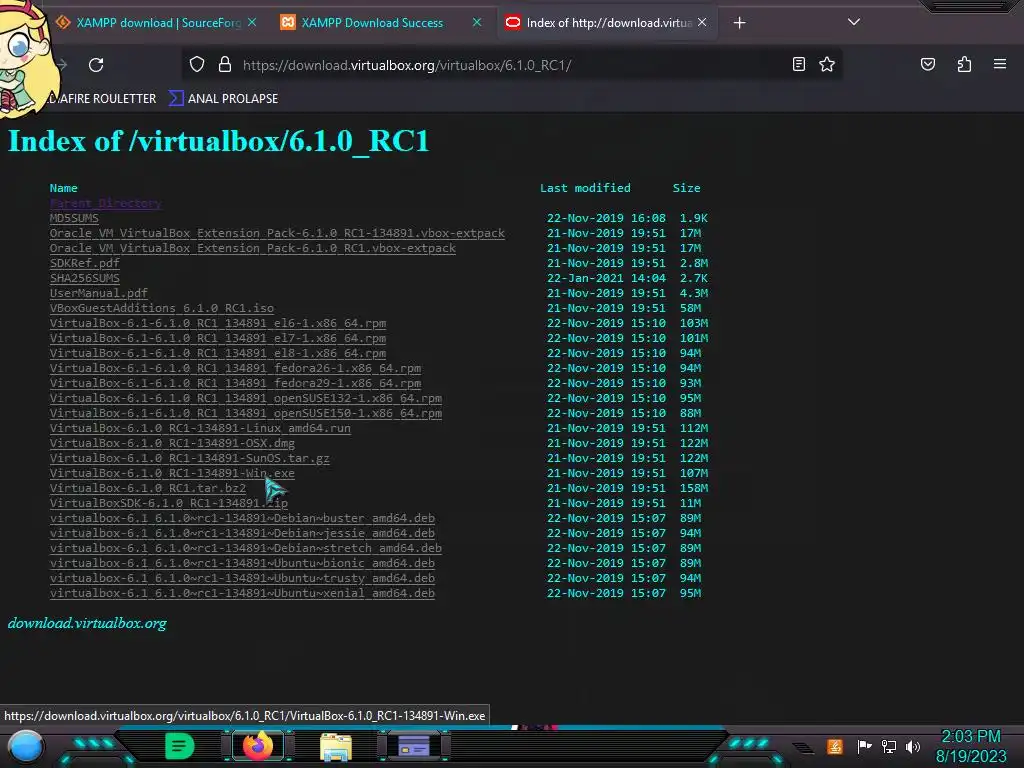This screenshot has height=768, width=1024.
Task: Open the Extensions puzzle icon
Action: tap(964, 64)
